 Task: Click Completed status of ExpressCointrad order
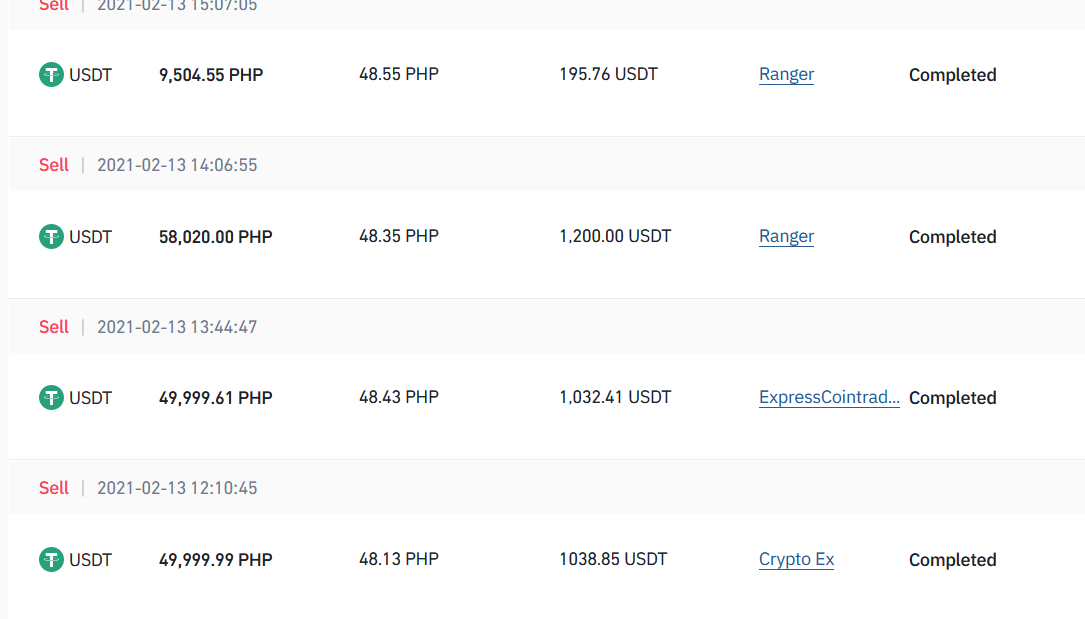(952, 398)
